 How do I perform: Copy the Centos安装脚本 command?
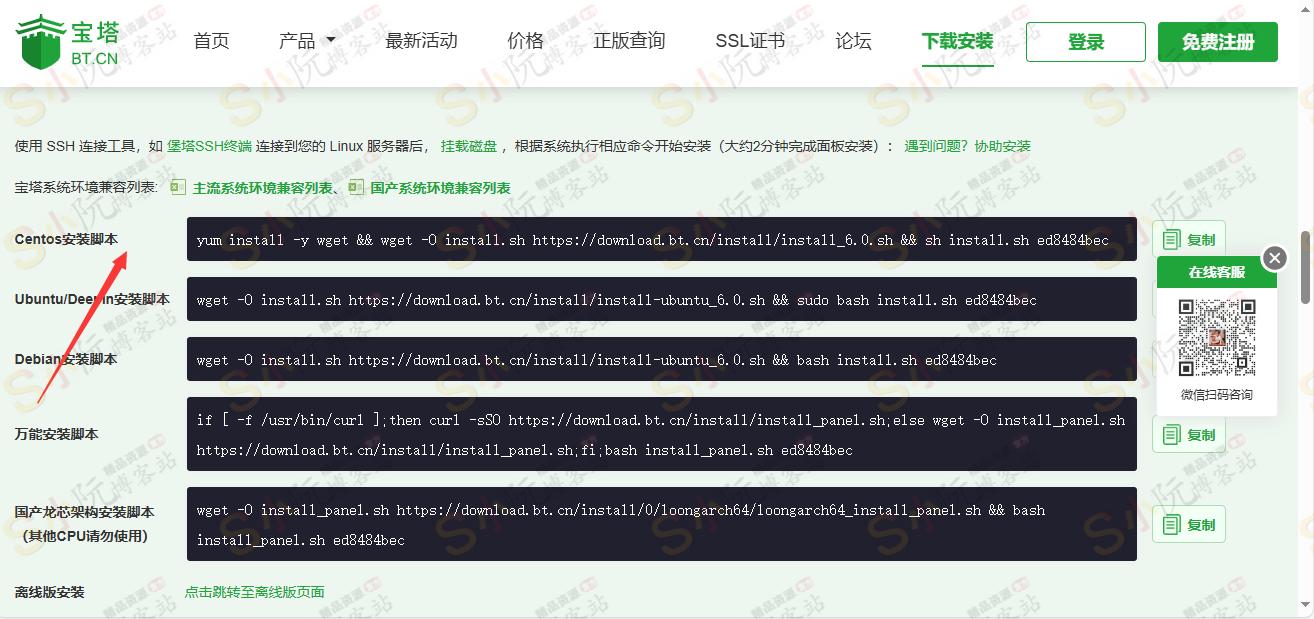1189,240
